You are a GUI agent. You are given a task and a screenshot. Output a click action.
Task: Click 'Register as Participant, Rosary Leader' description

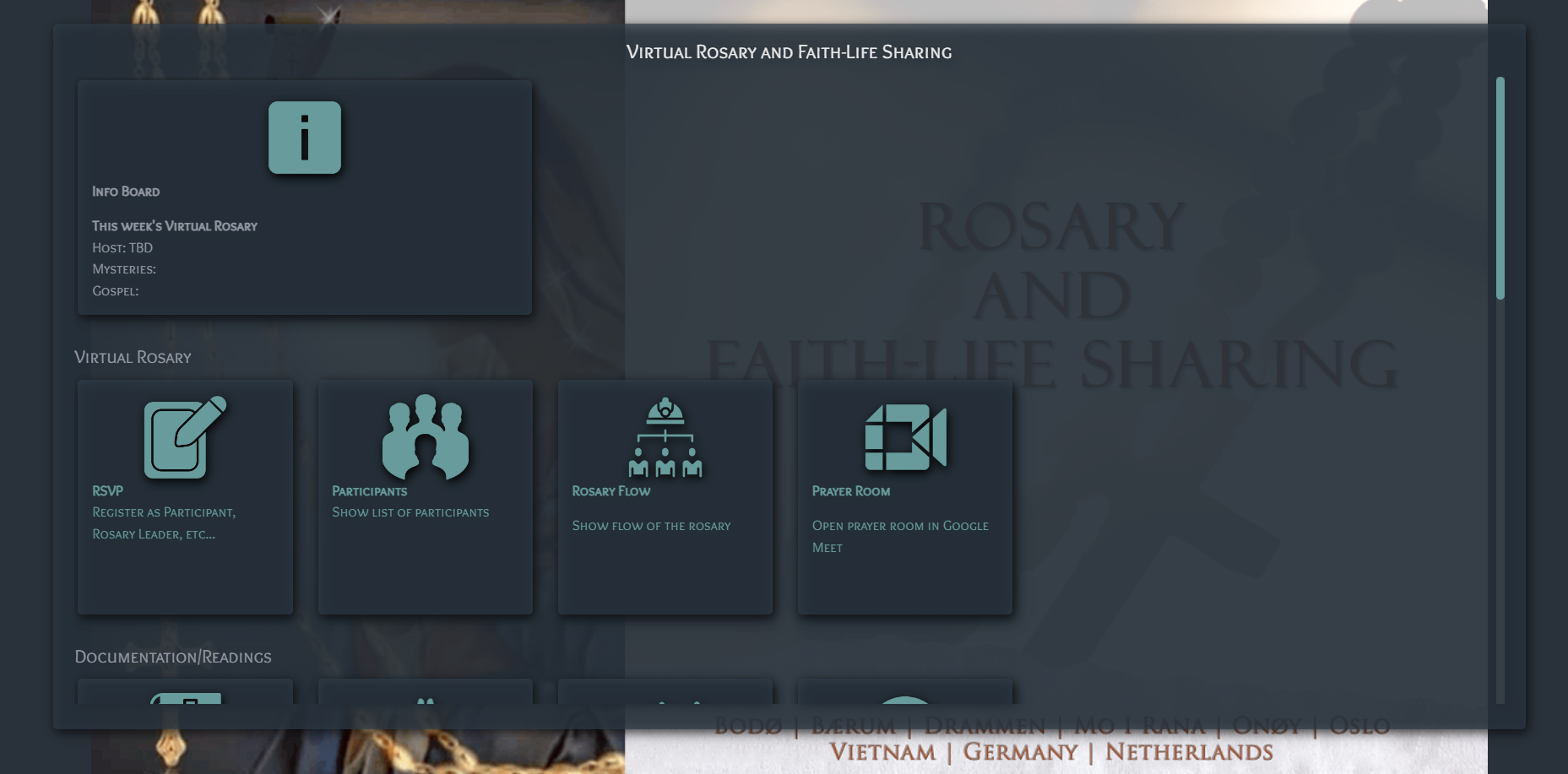point(164,523)
